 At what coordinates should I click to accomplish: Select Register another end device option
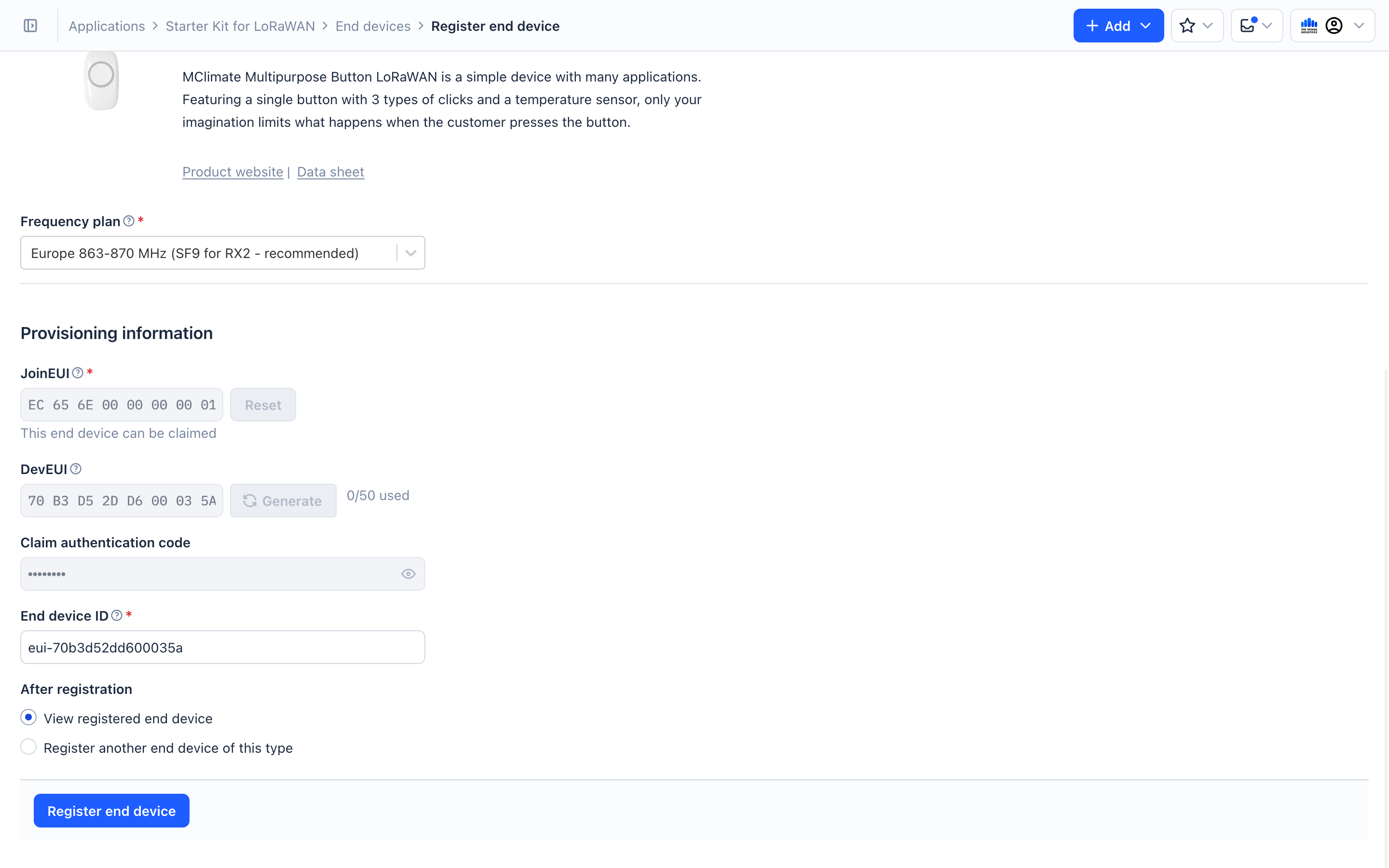[x=28, y=747]
